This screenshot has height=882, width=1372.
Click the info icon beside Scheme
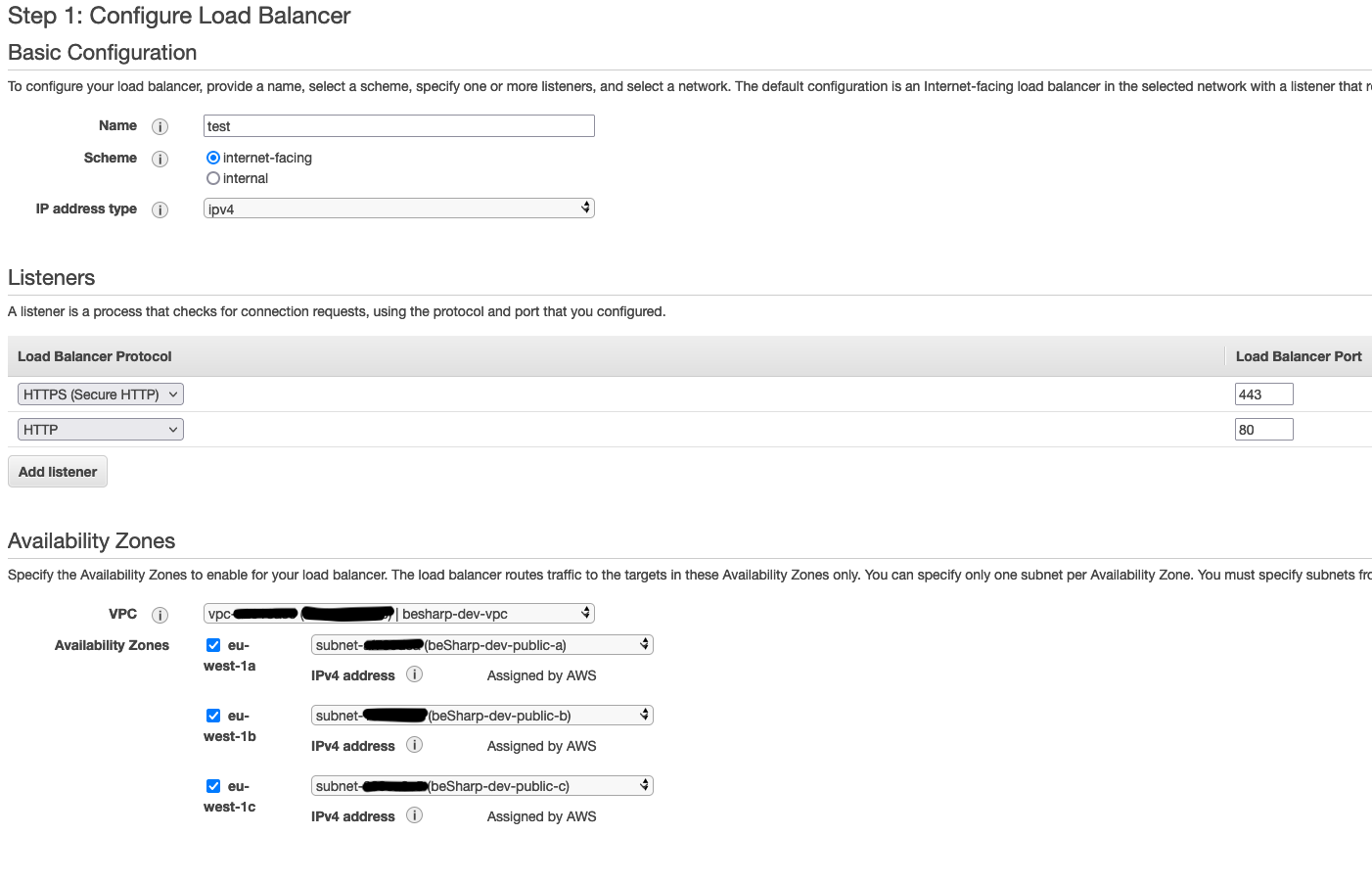tap(160, 159)
